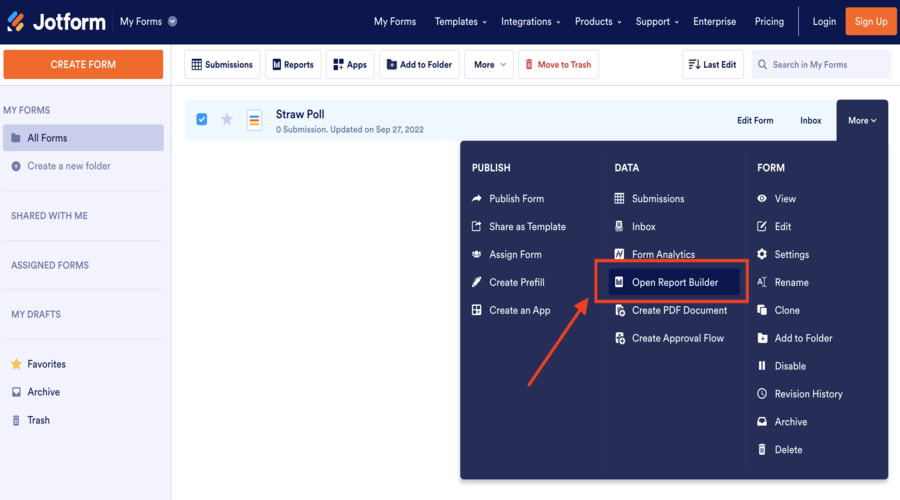
Task: Uncheck the Straw Poll form checkbox
Action: point(202,120)
